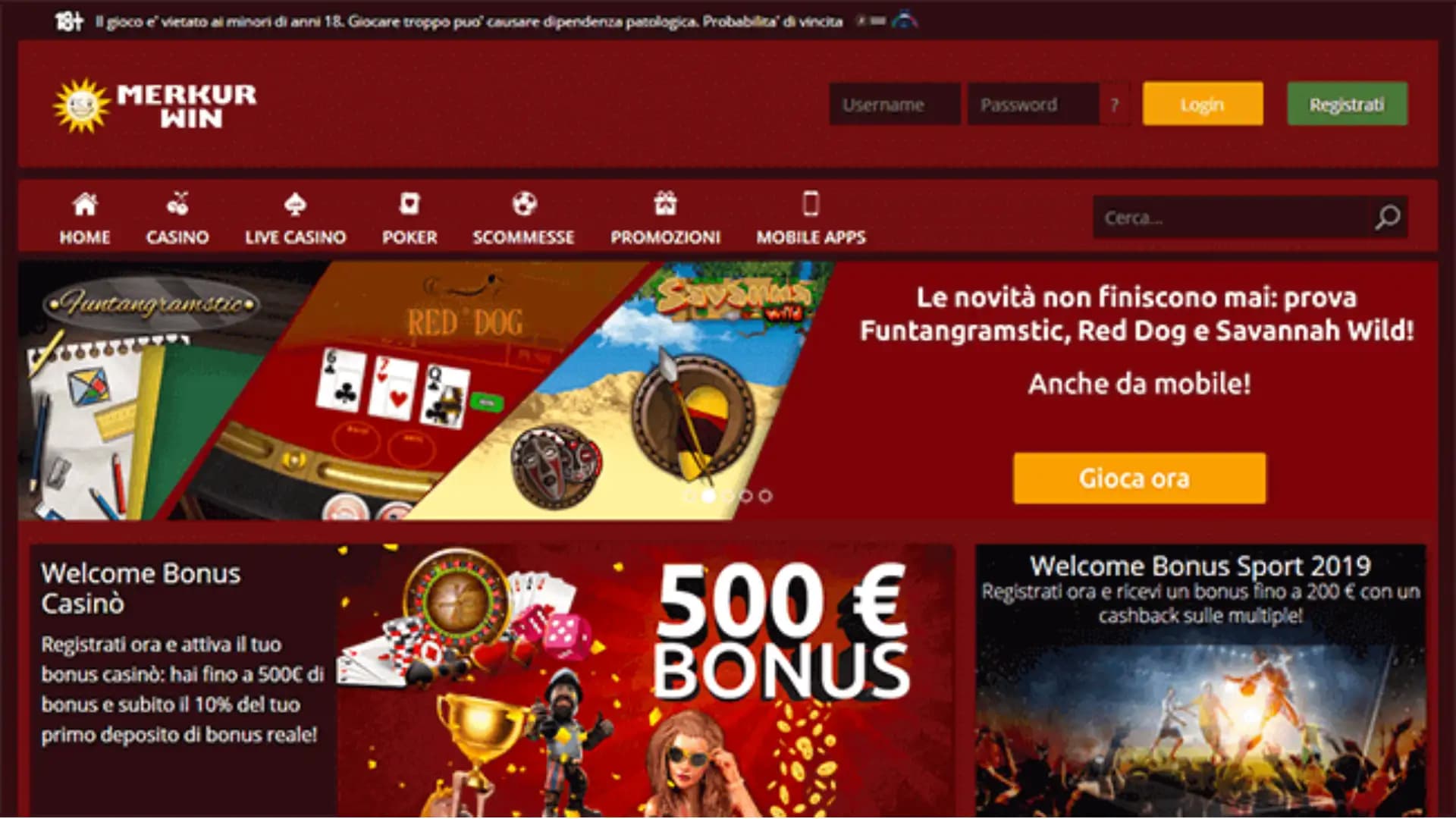The width and height of the screenshot is (1456, 819).
Task: Open the SCOMMESSE menu item
Action: (x=523, y=237)
